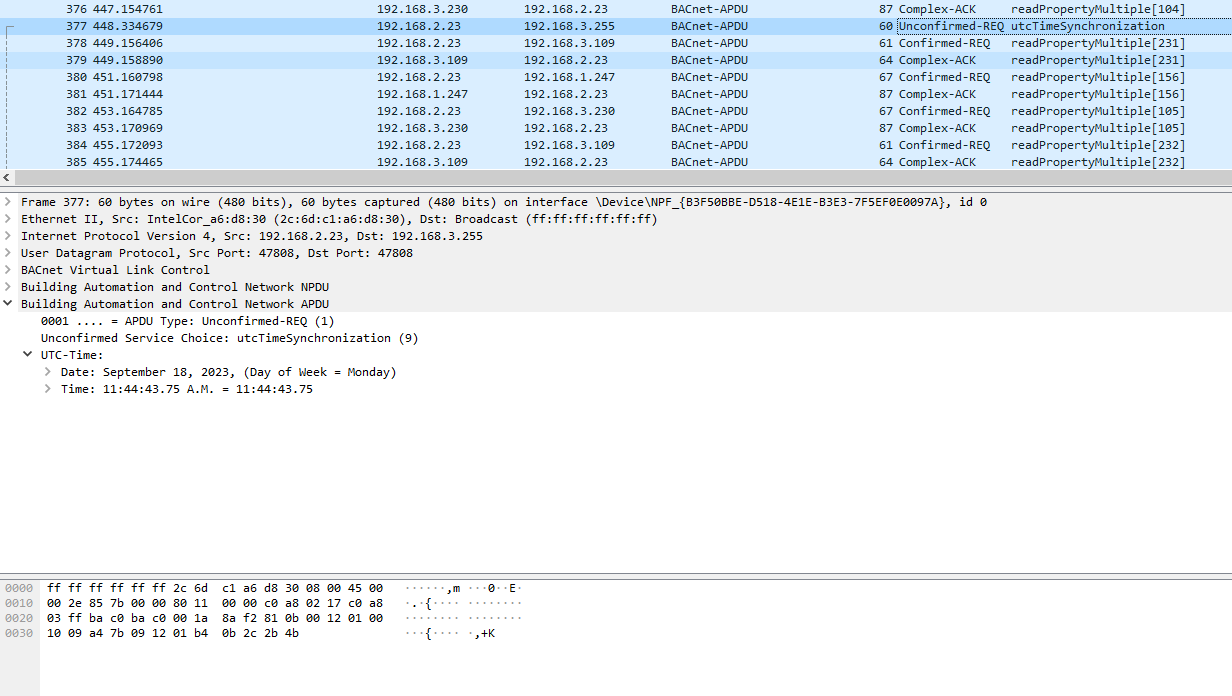
Task: Select Unconfirmed Service Choice utcTimeSynchronization line
Action: click(229, 338)
